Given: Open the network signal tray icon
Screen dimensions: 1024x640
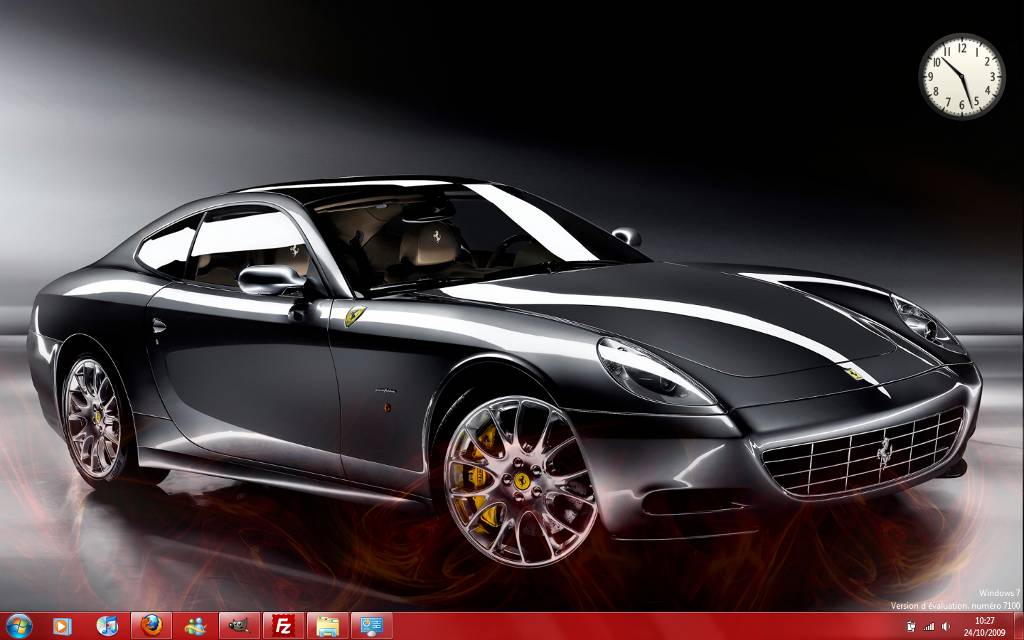Looking at the screenshot, I should point(929,627).
